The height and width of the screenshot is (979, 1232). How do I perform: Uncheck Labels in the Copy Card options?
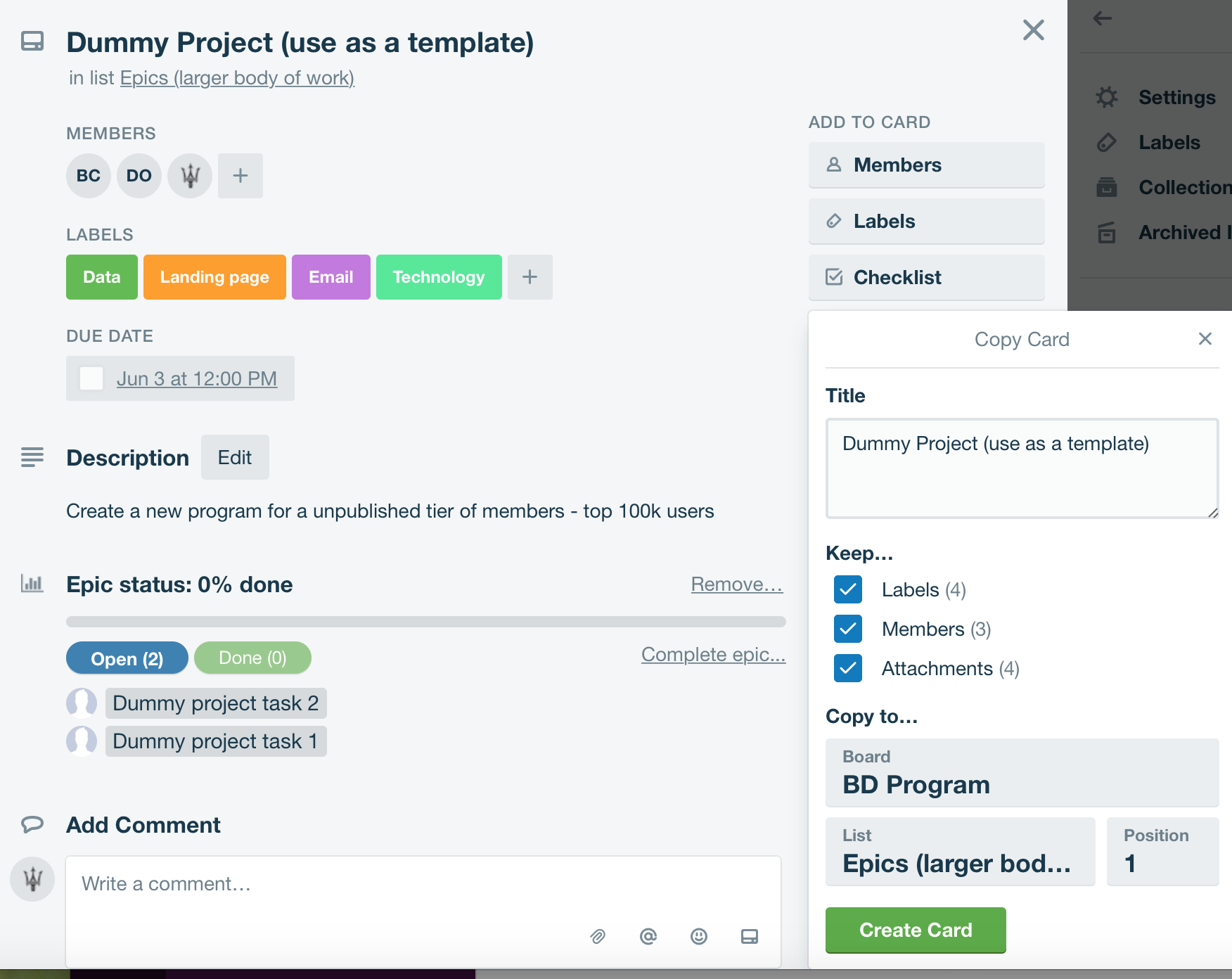(x=848, y=589)
